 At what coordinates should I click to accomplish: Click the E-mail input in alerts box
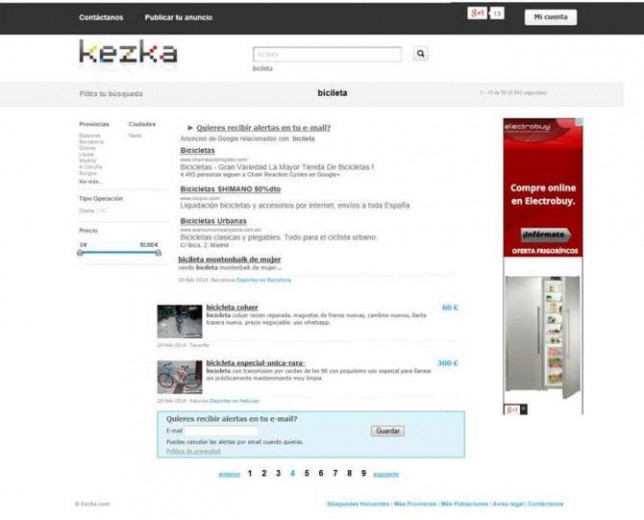point(221,430)
